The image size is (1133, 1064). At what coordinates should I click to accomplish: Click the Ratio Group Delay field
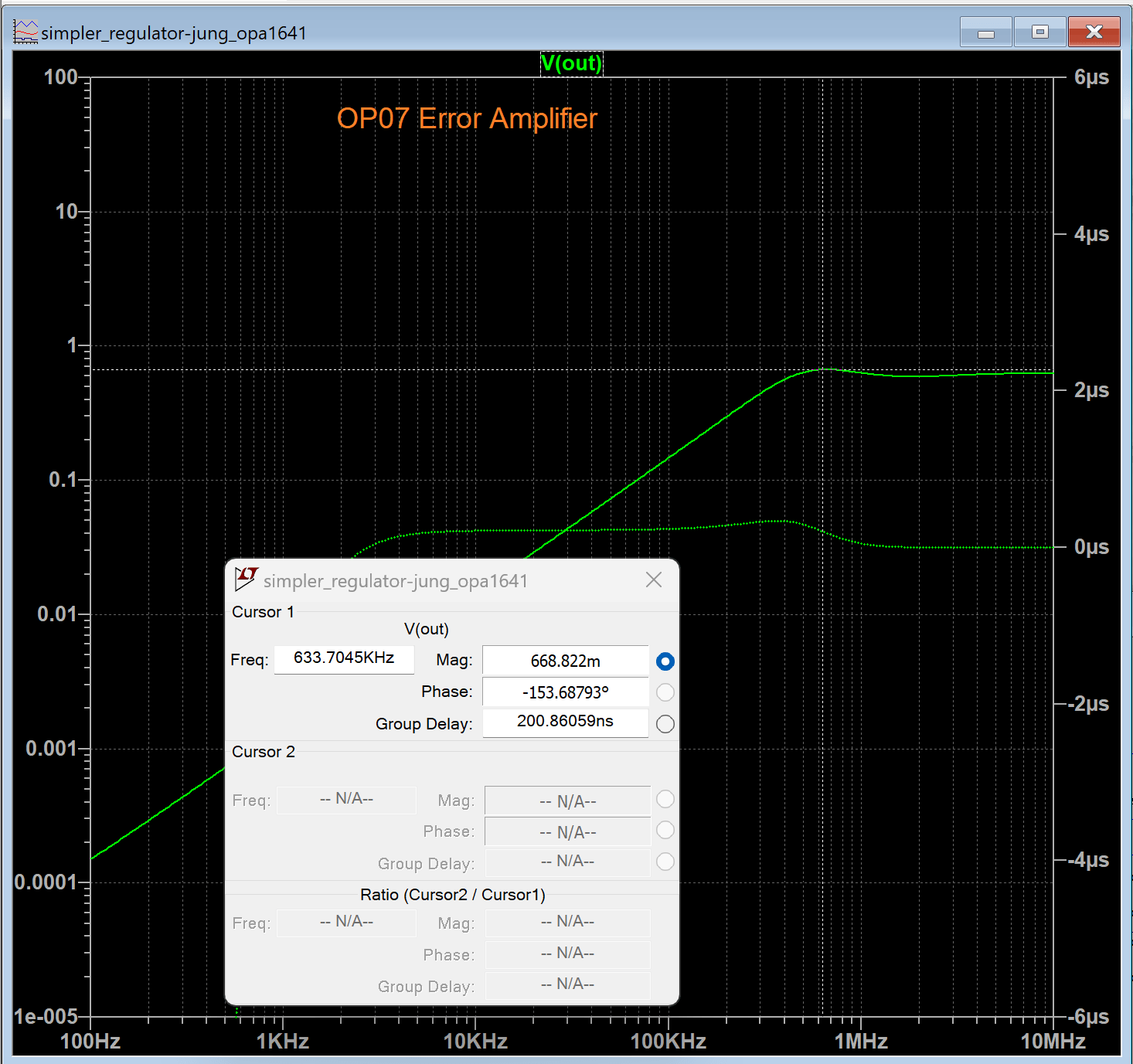click(567, 984)
